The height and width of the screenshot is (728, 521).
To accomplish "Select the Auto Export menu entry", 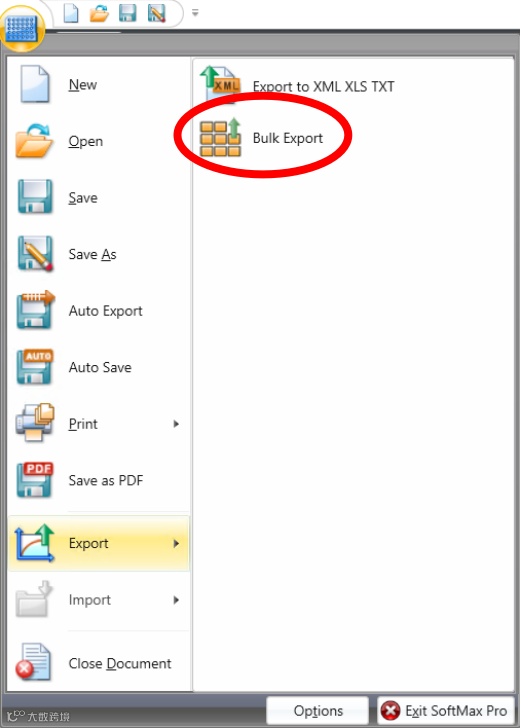I will [x=98, y=311].
